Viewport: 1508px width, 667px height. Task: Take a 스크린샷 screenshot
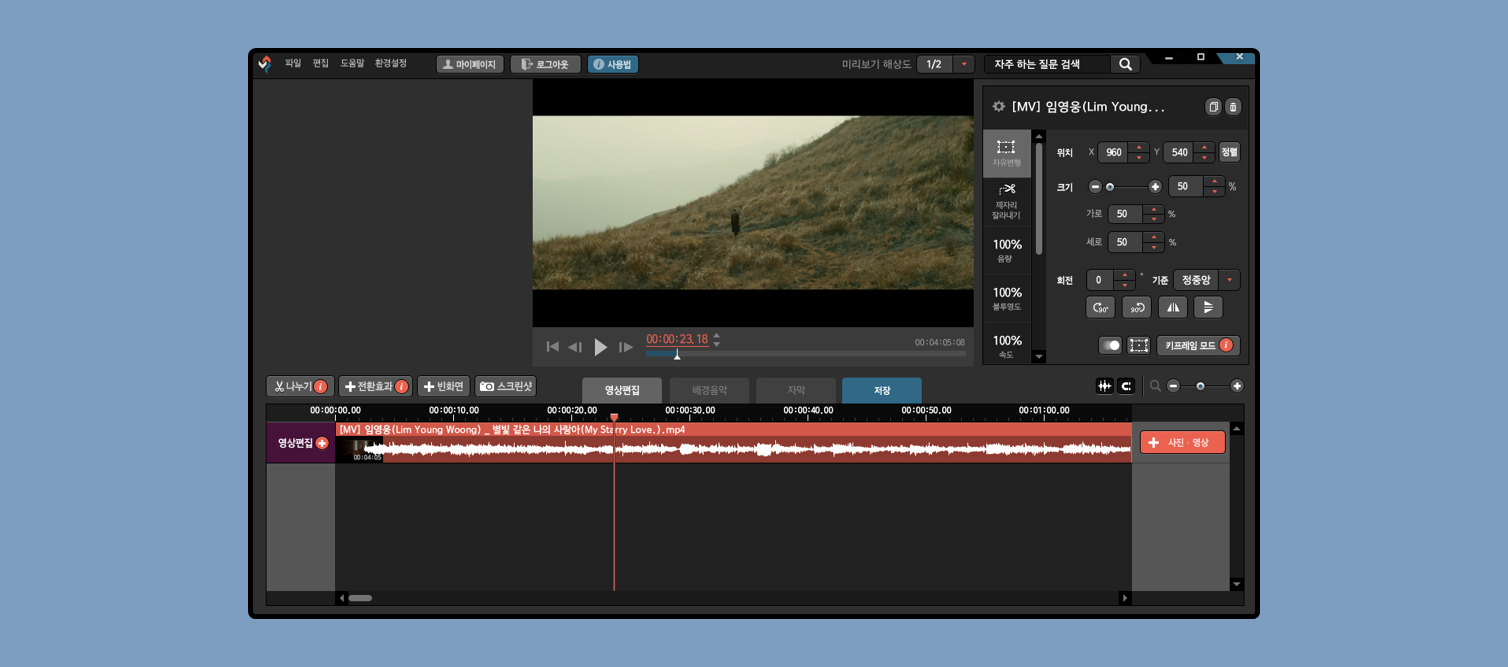[505, 386]
